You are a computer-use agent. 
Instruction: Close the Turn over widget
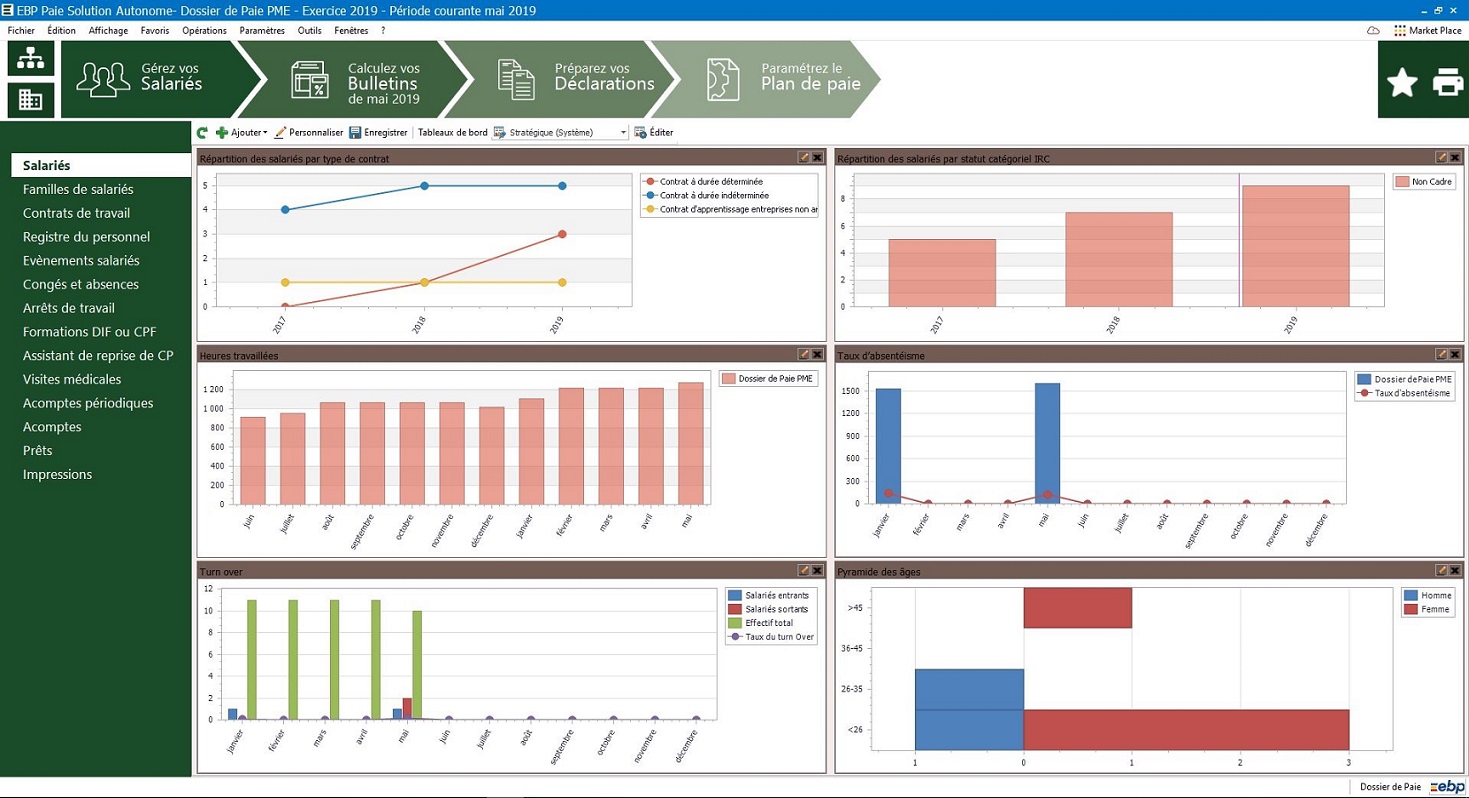pos(817,570)
